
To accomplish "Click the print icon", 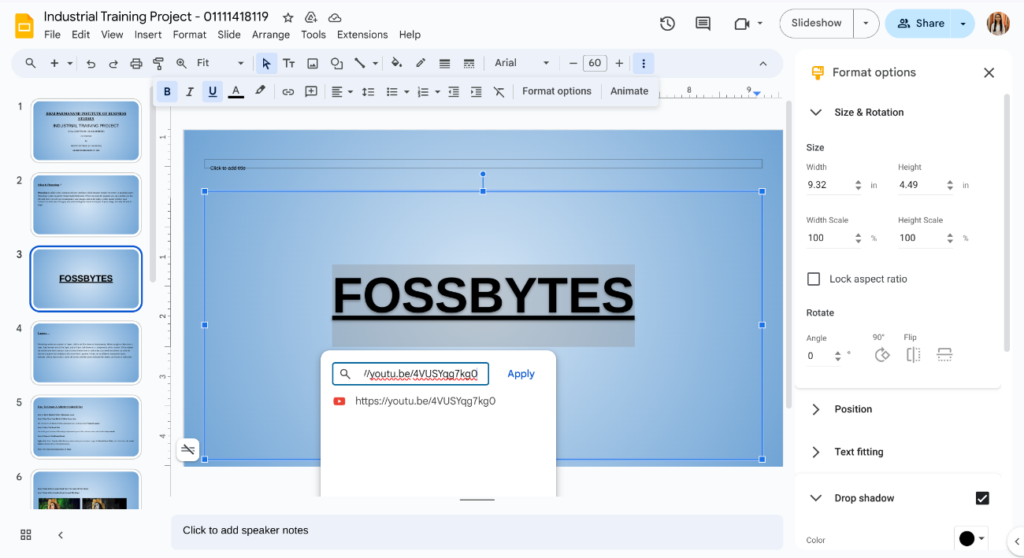I will pyautogui.click(x=136, y=63).
